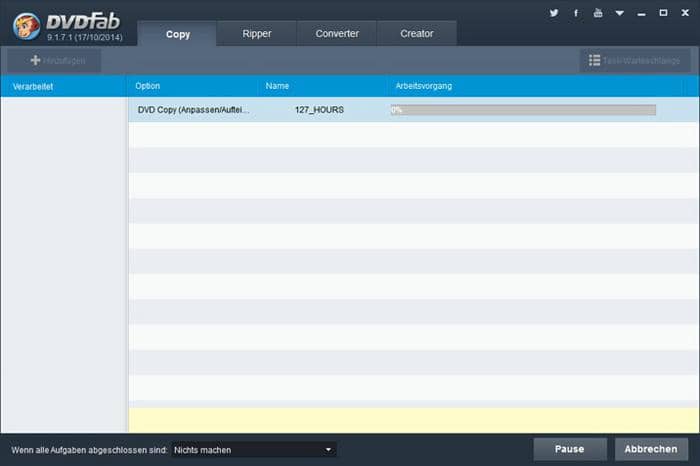Switch to the Ripper tab

point(257,33)
